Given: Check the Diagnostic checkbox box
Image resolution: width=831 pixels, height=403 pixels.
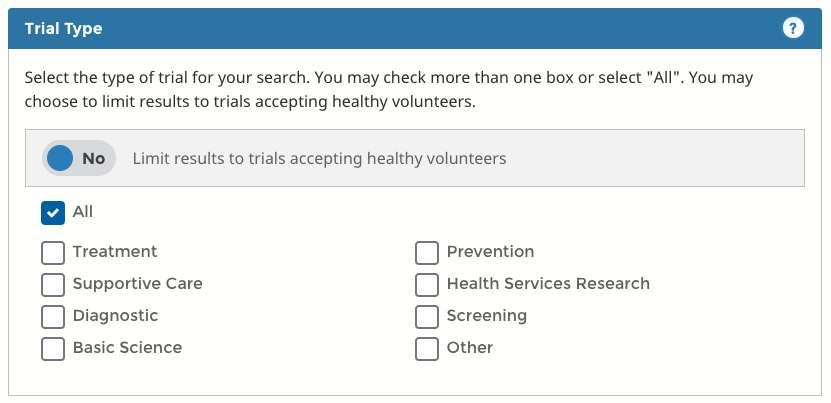Looking at the screenshot, I should 53,316.
